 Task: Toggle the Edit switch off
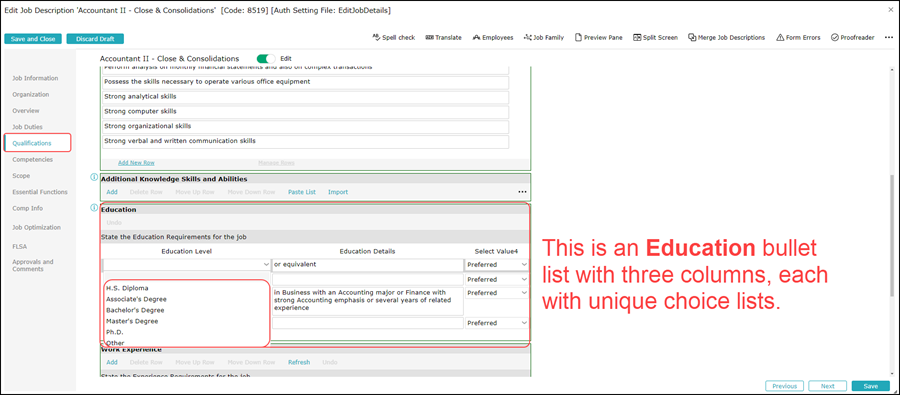click(266, 59)
